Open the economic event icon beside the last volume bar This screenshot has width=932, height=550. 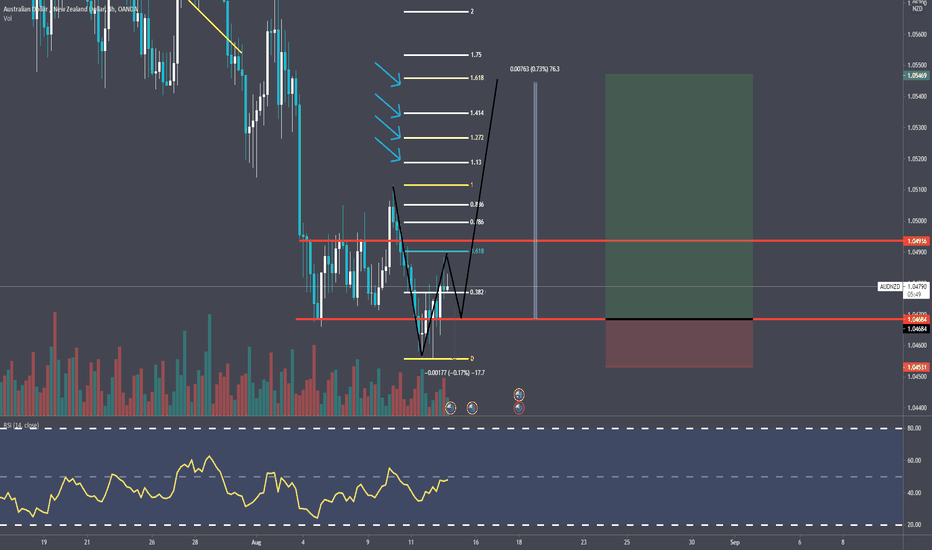click(x=451, y=407)
